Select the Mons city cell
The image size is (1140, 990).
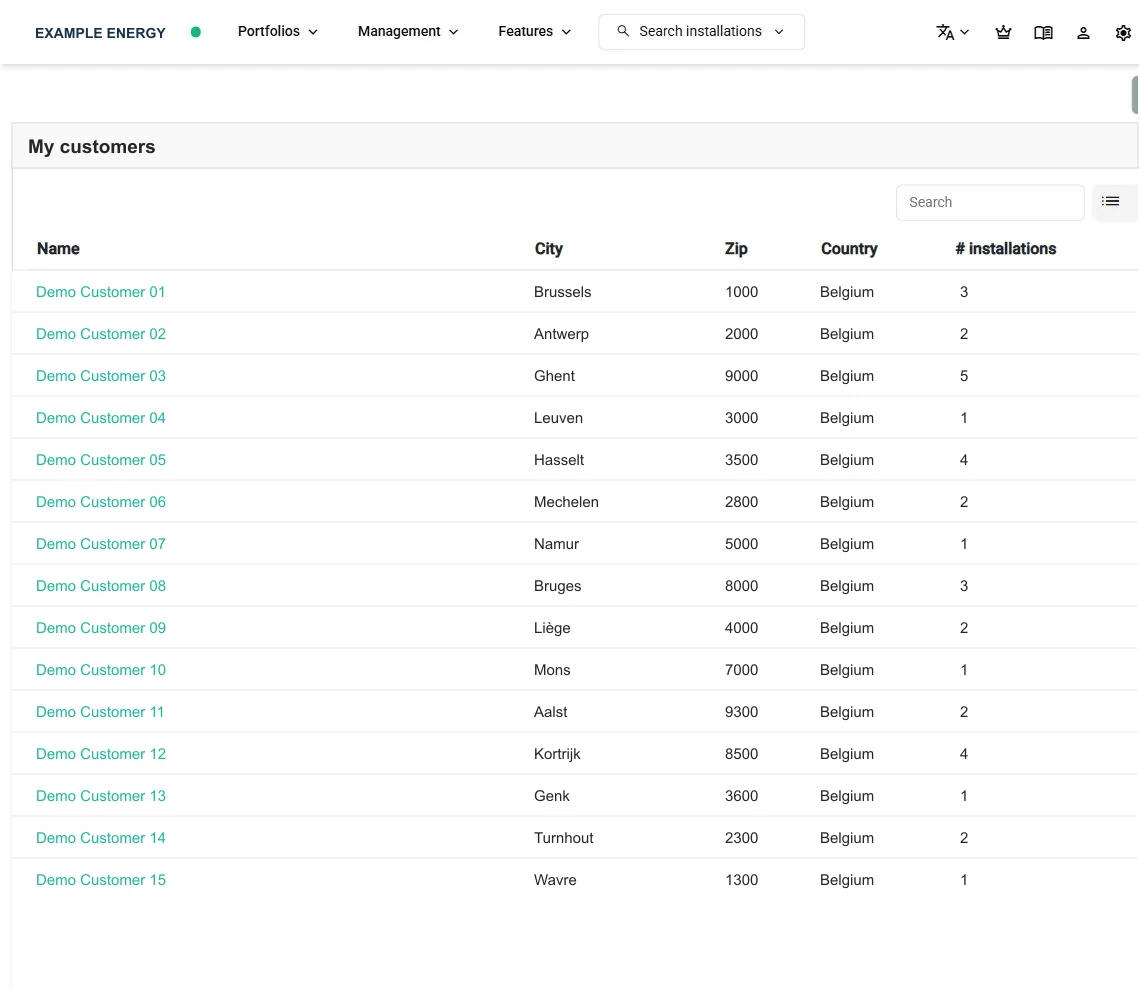[x=552, y=670]
